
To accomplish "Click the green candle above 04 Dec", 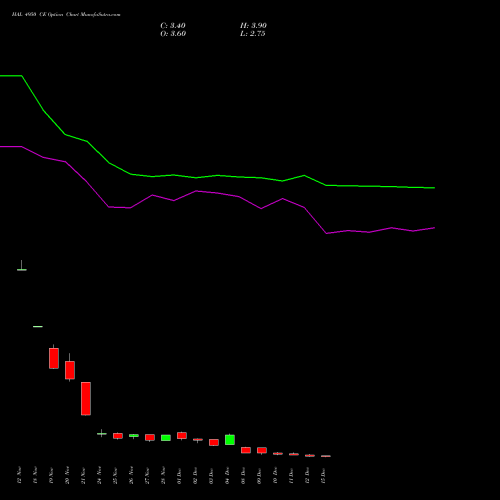I will pos(230,440).
